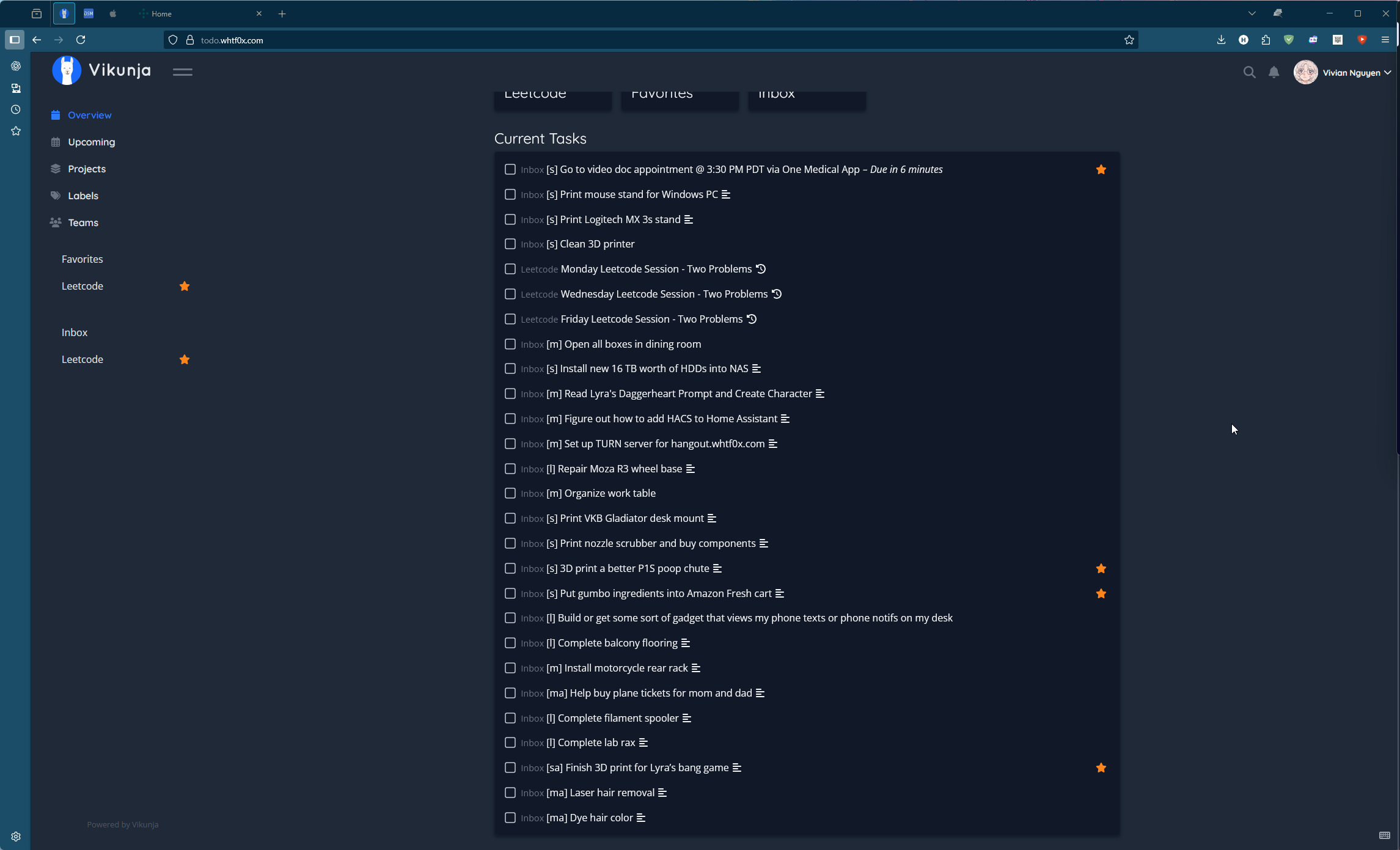Click the Vikunja llama logo
This screenshot has width=1400, height=850.
click(67, 70)
